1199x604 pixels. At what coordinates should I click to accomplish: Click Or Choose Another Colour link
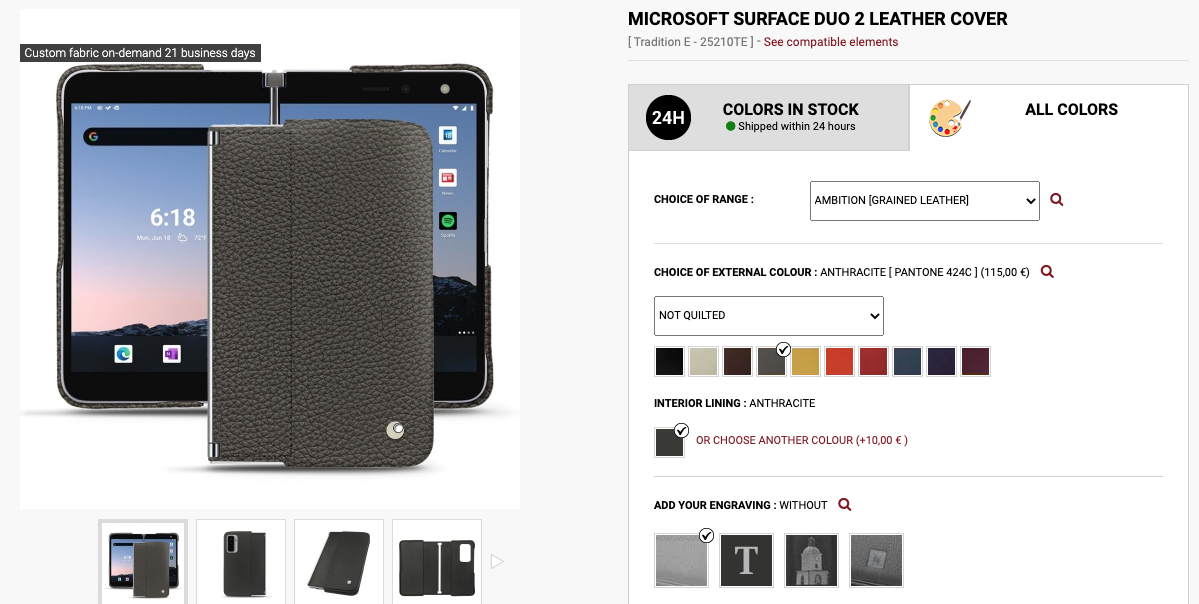click(801, 440)
